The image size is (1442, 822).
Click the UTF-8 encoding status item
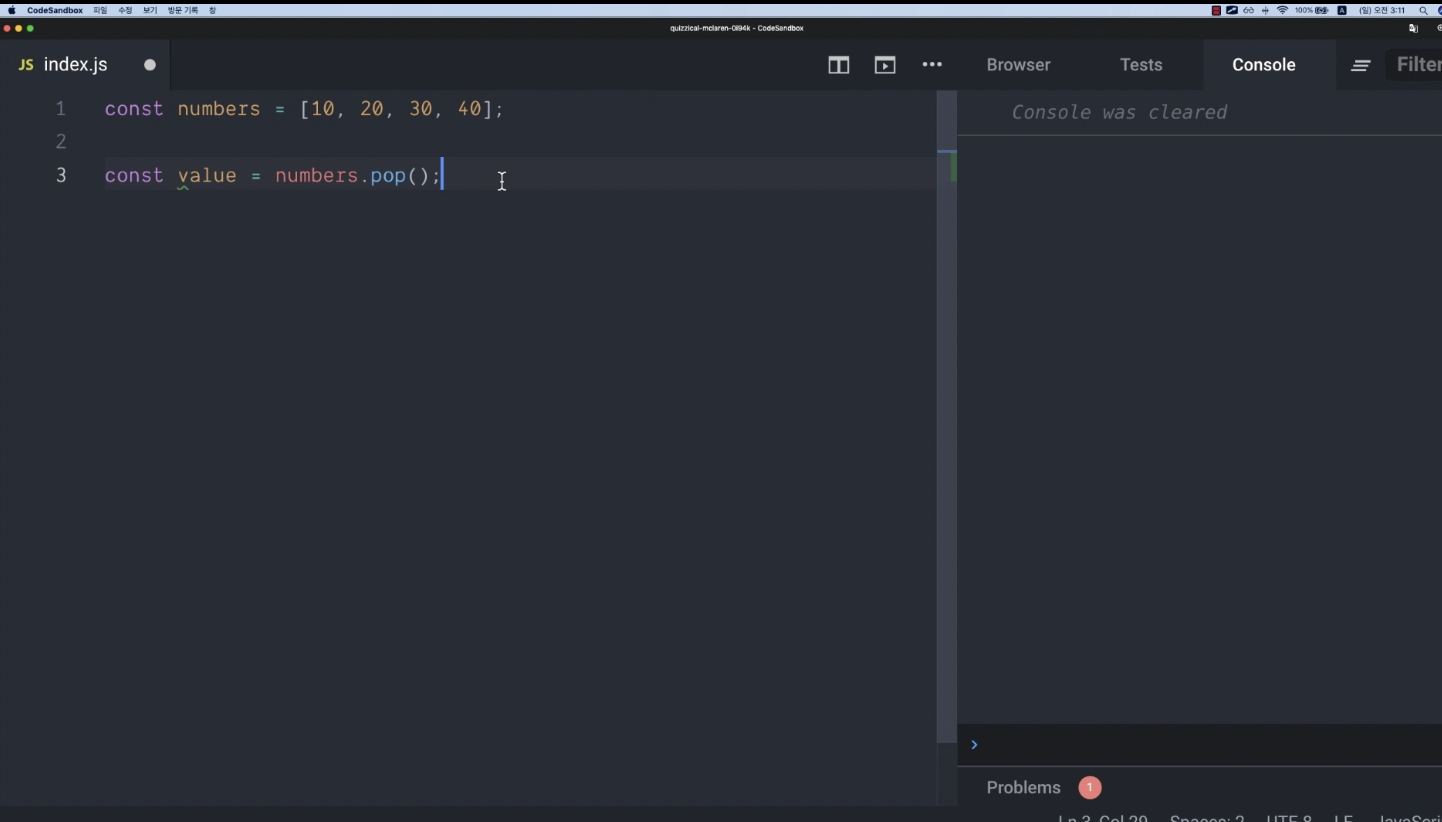1289,819
